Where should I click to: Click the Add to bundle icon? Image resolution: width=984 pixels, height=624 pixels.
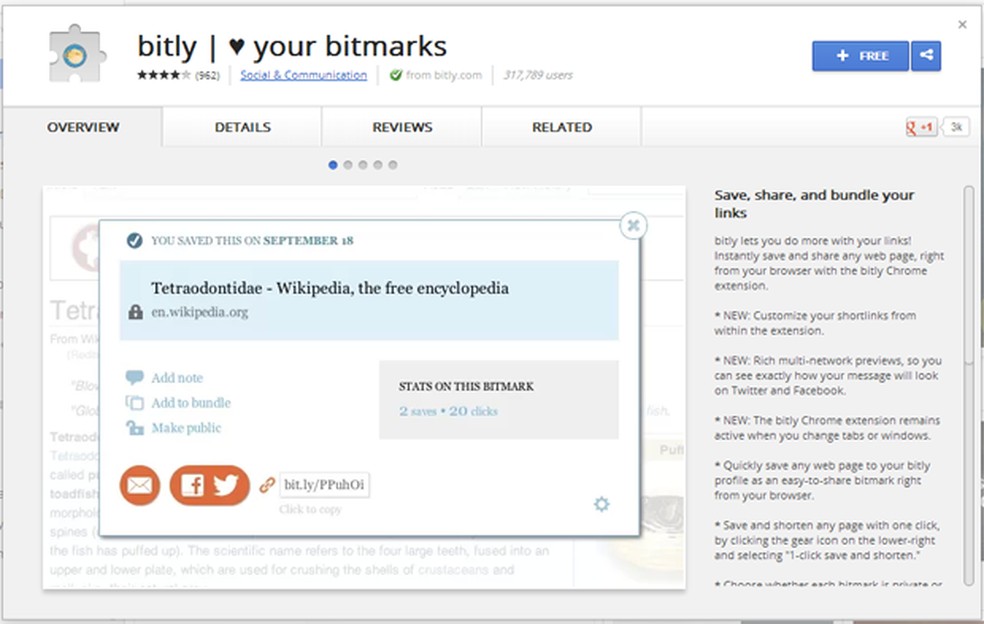click(134, 402)
